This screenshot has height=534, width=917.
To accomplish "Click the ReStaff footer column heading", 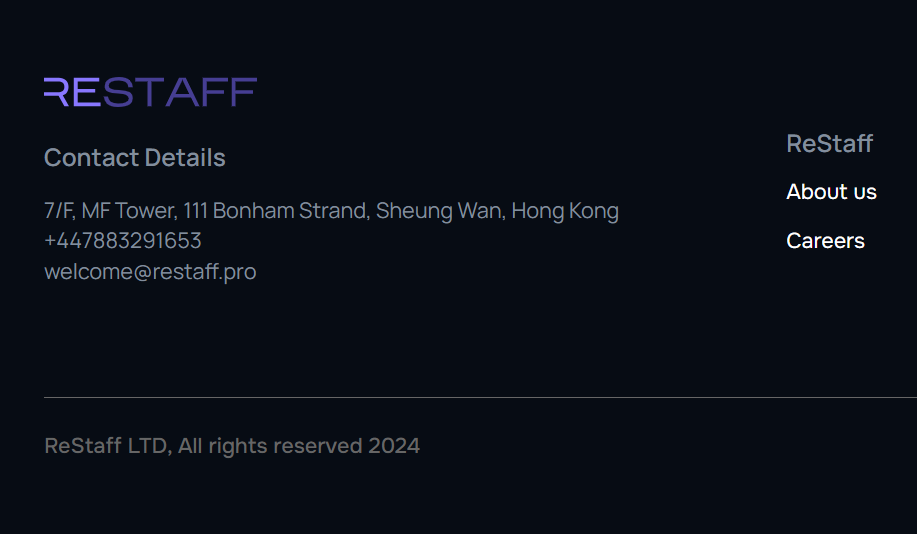I will coord(829,143).
